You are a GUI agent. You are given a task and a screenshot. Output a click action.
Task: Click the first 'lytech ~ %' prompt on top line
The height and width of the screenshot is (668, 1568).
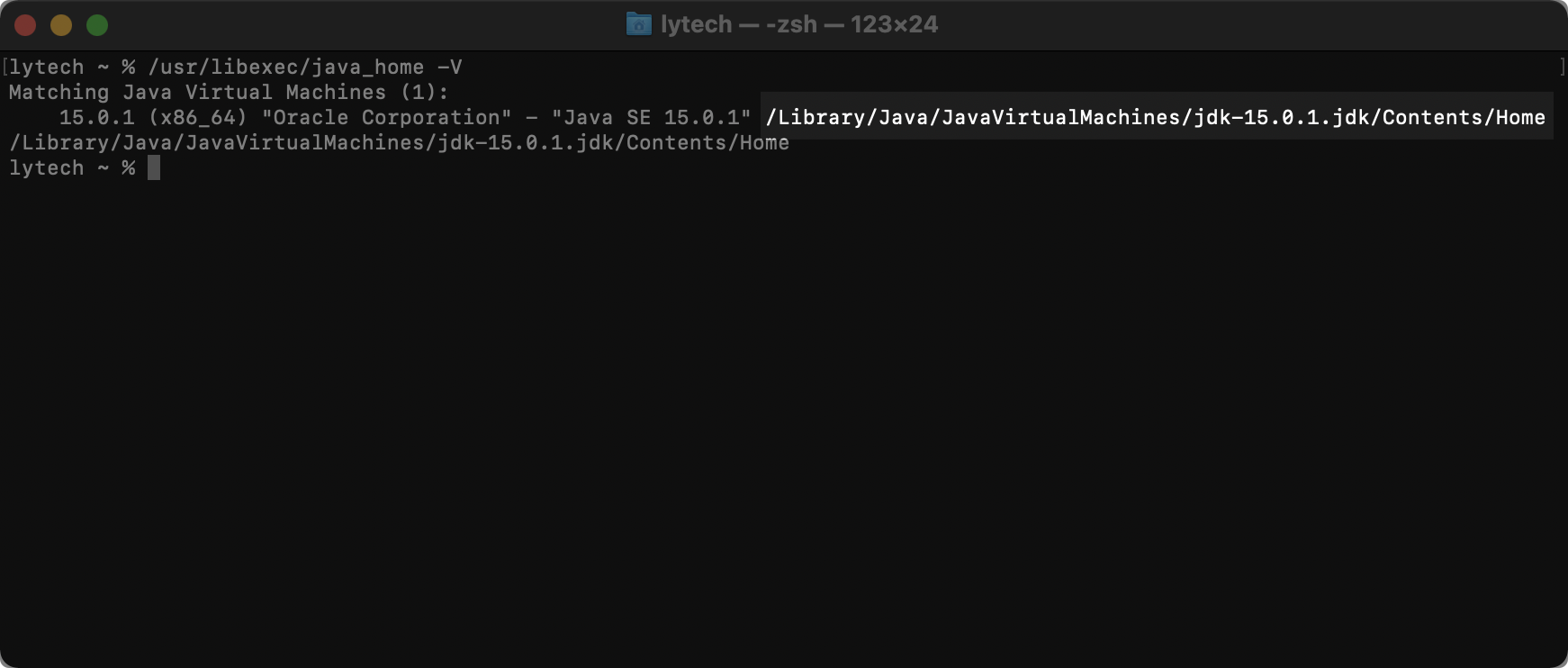pyautogui.click(x=72, y=68)
